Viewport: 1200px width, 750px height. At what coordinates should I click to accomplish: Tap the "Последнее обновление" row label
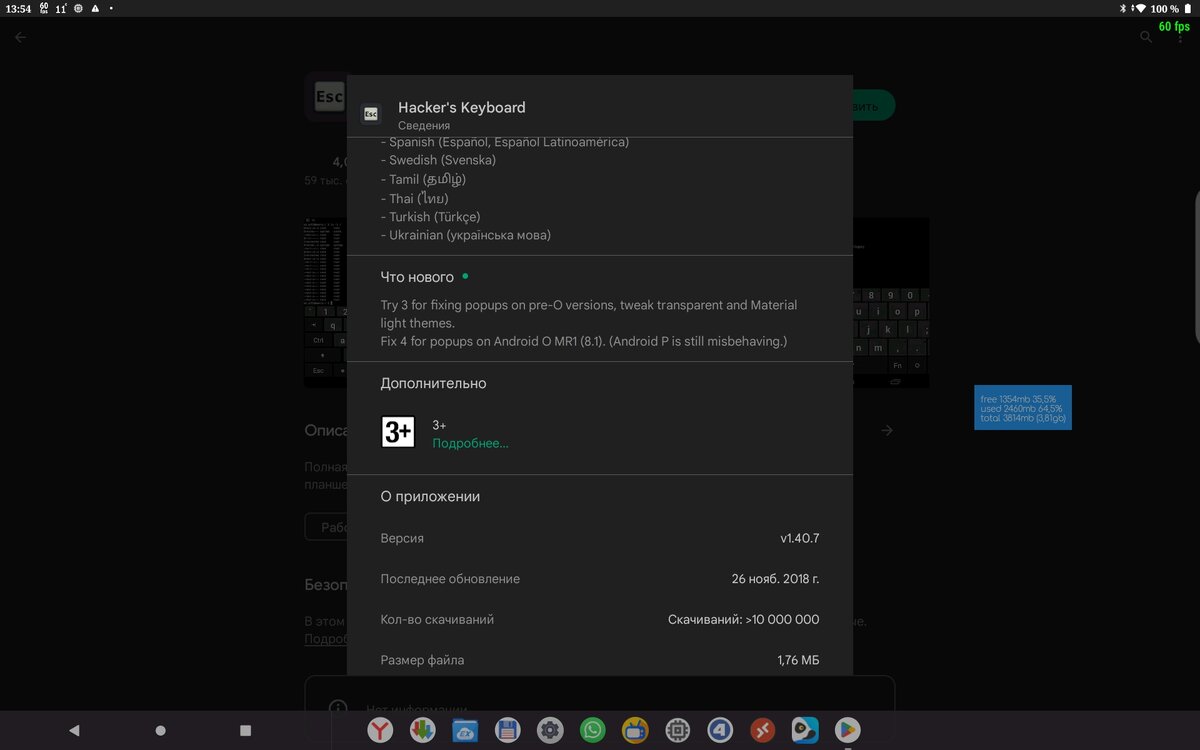coord(450,579)
